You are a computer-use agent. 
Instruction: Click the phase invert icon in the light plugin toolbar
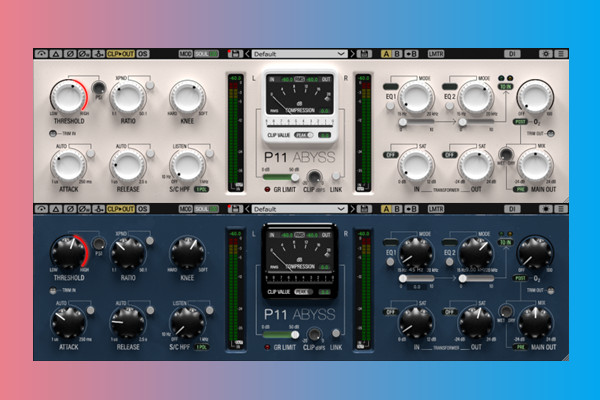click(x=70, y=54)
